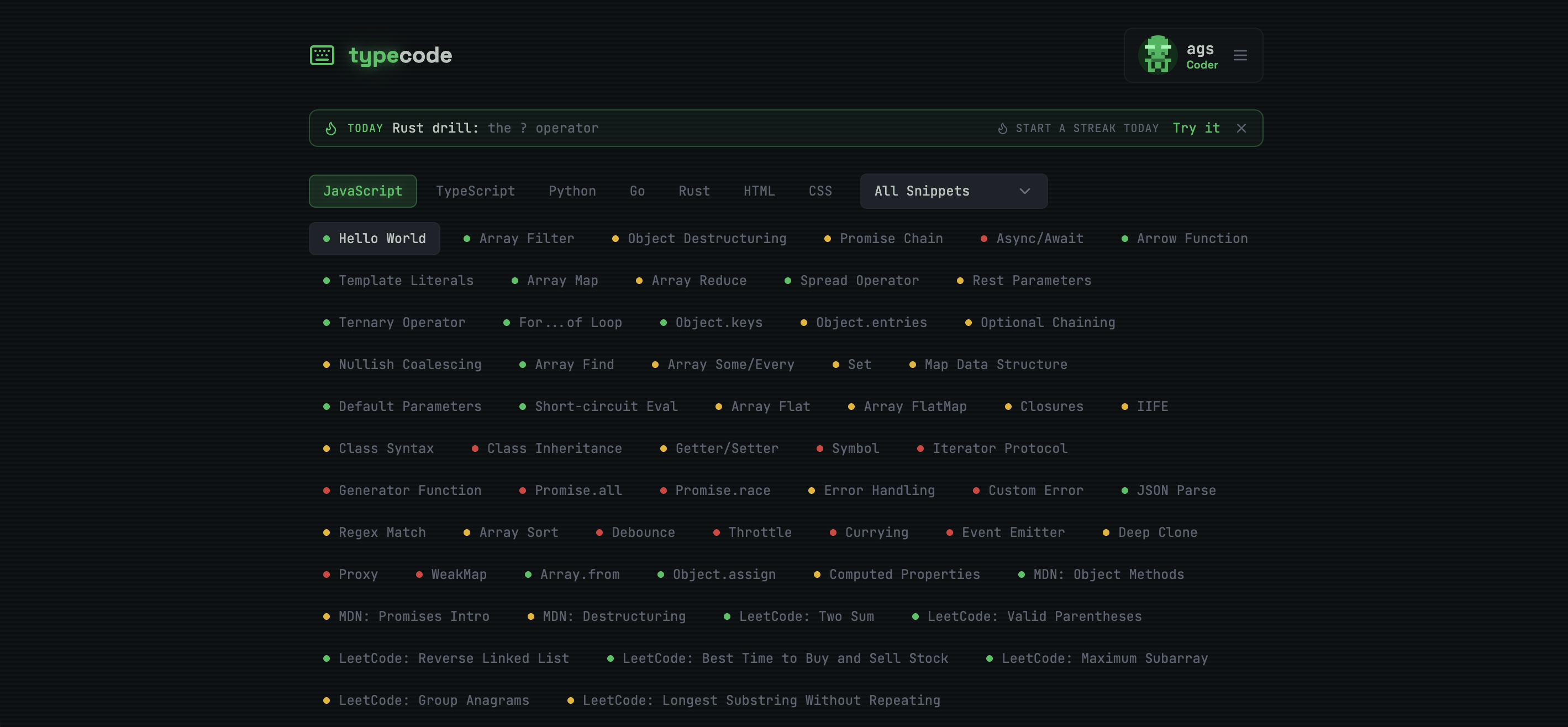Open the Event Emitter snippet
Viewport: 1568px width, 727px height.
click(1006, 533)
